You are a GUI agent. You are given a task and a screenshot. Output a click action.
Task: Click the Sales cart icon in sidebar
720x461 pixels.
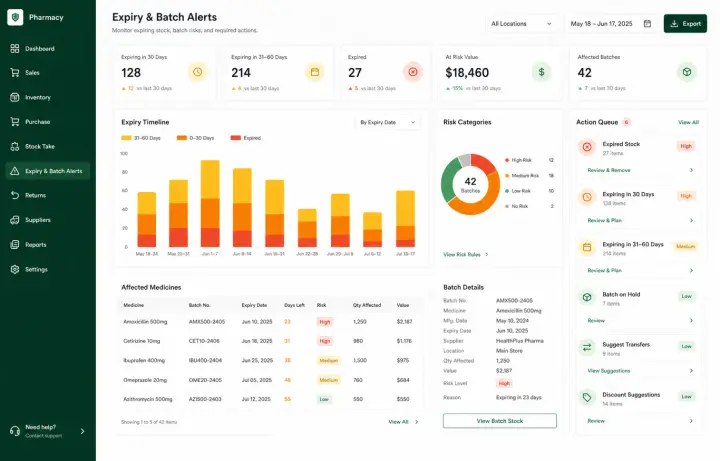click(15, 73)
